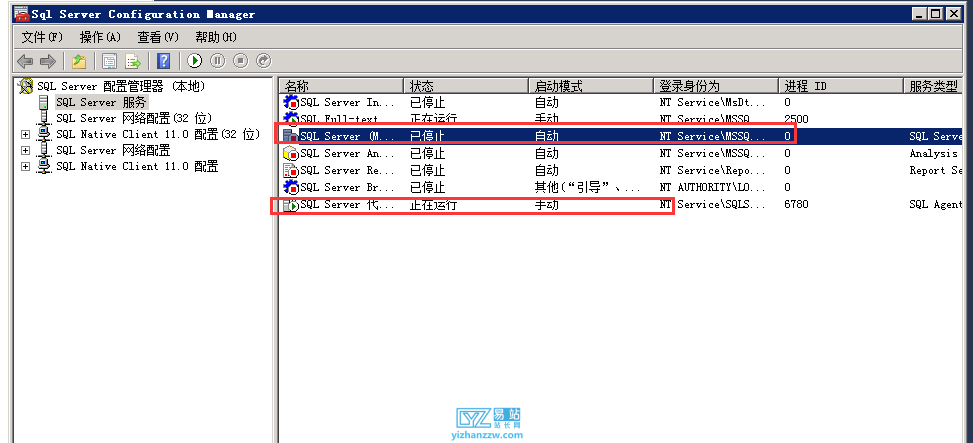Screen dimensions: 973x443
Task: Open the 操作(A) menu
Action: (x=100, y=37)
